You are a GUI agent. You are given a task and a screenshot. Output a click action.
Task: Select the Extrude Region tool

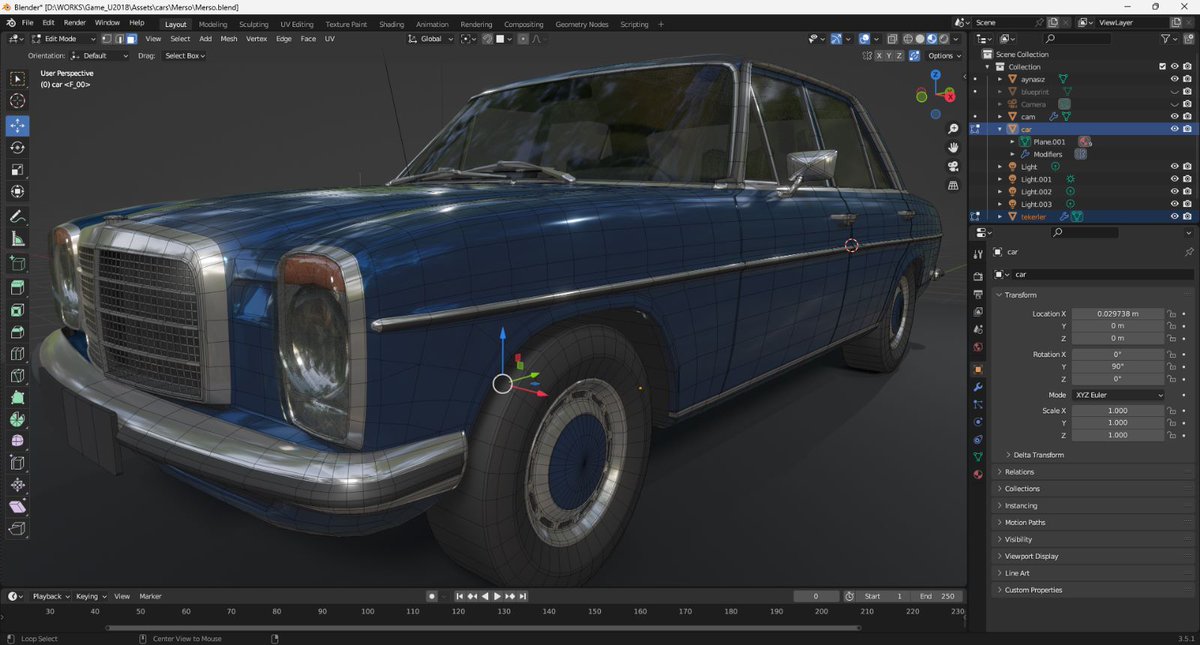(17, 288)
